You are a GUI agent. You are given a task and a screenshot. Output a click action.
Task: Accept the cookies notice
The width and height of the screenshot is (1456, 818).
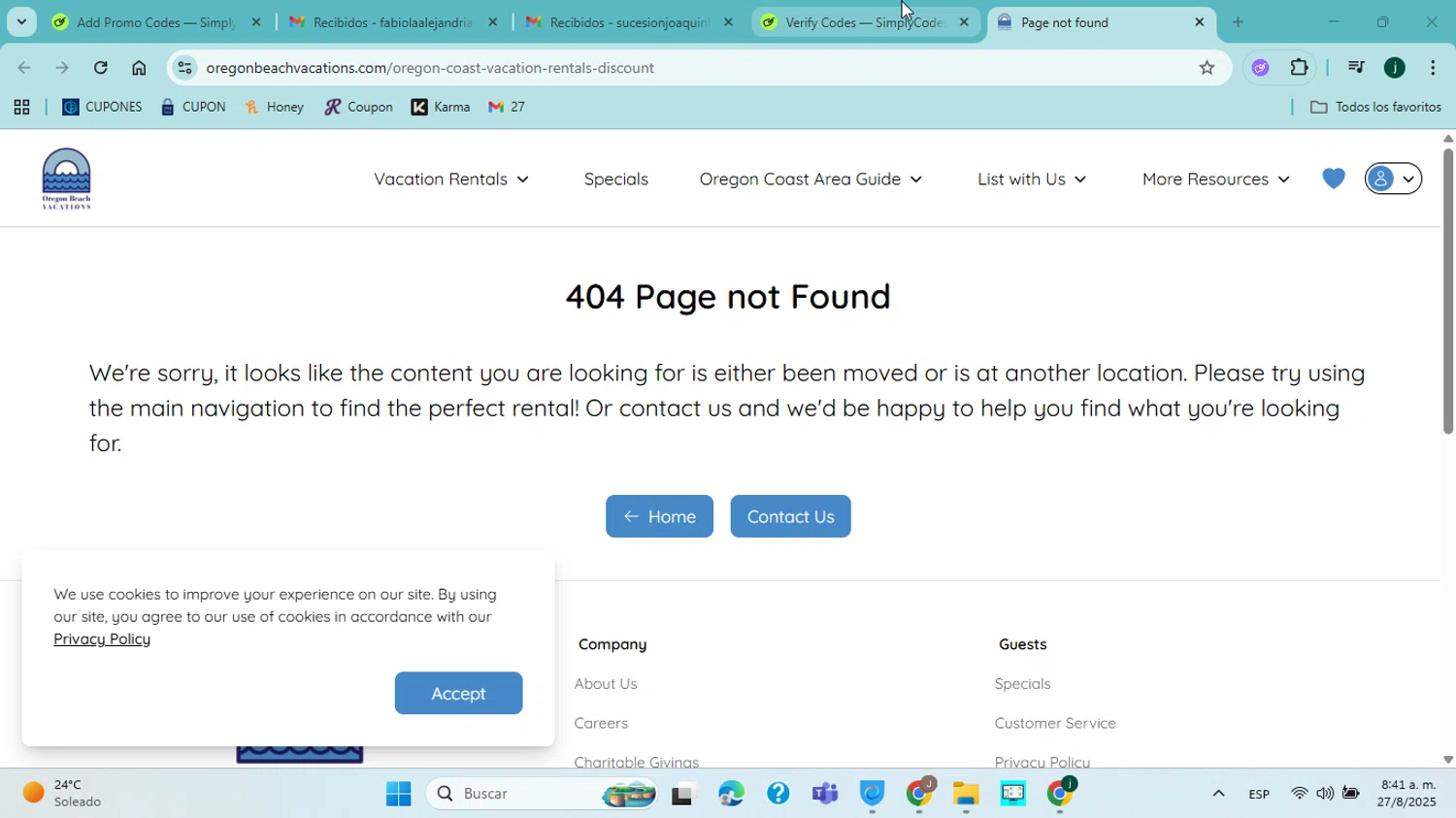[x=458, y=693]
